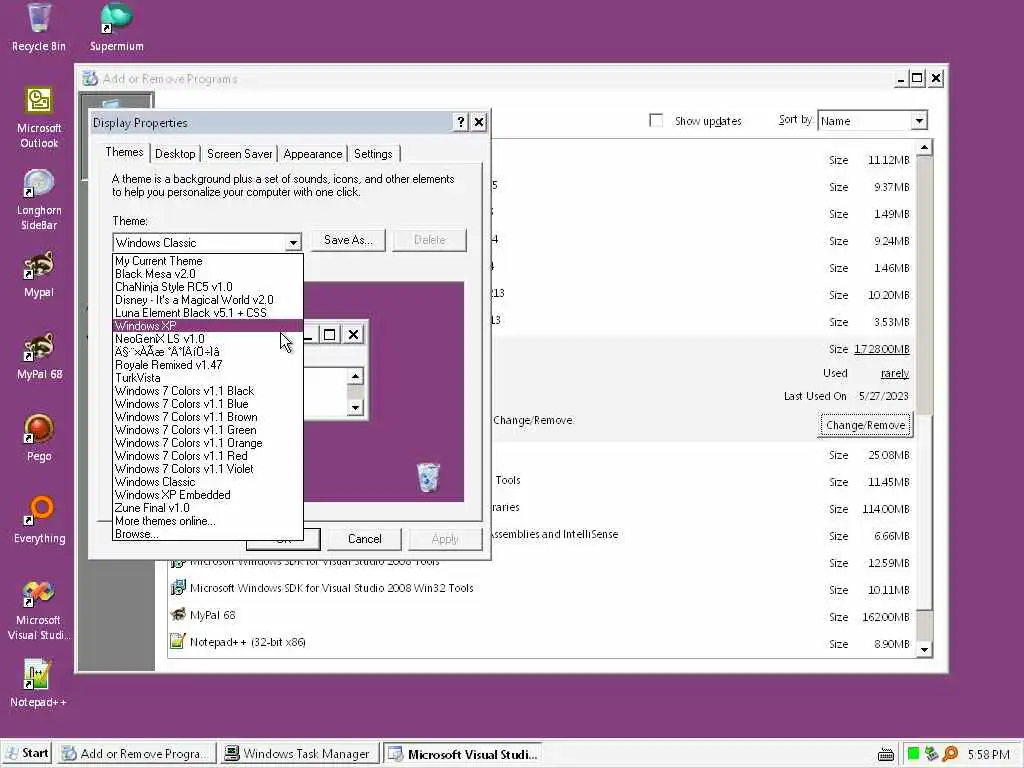The image size is (1024, 768).
Task: Switch to the Screen Saver tab
Action: tap(239, 154)
